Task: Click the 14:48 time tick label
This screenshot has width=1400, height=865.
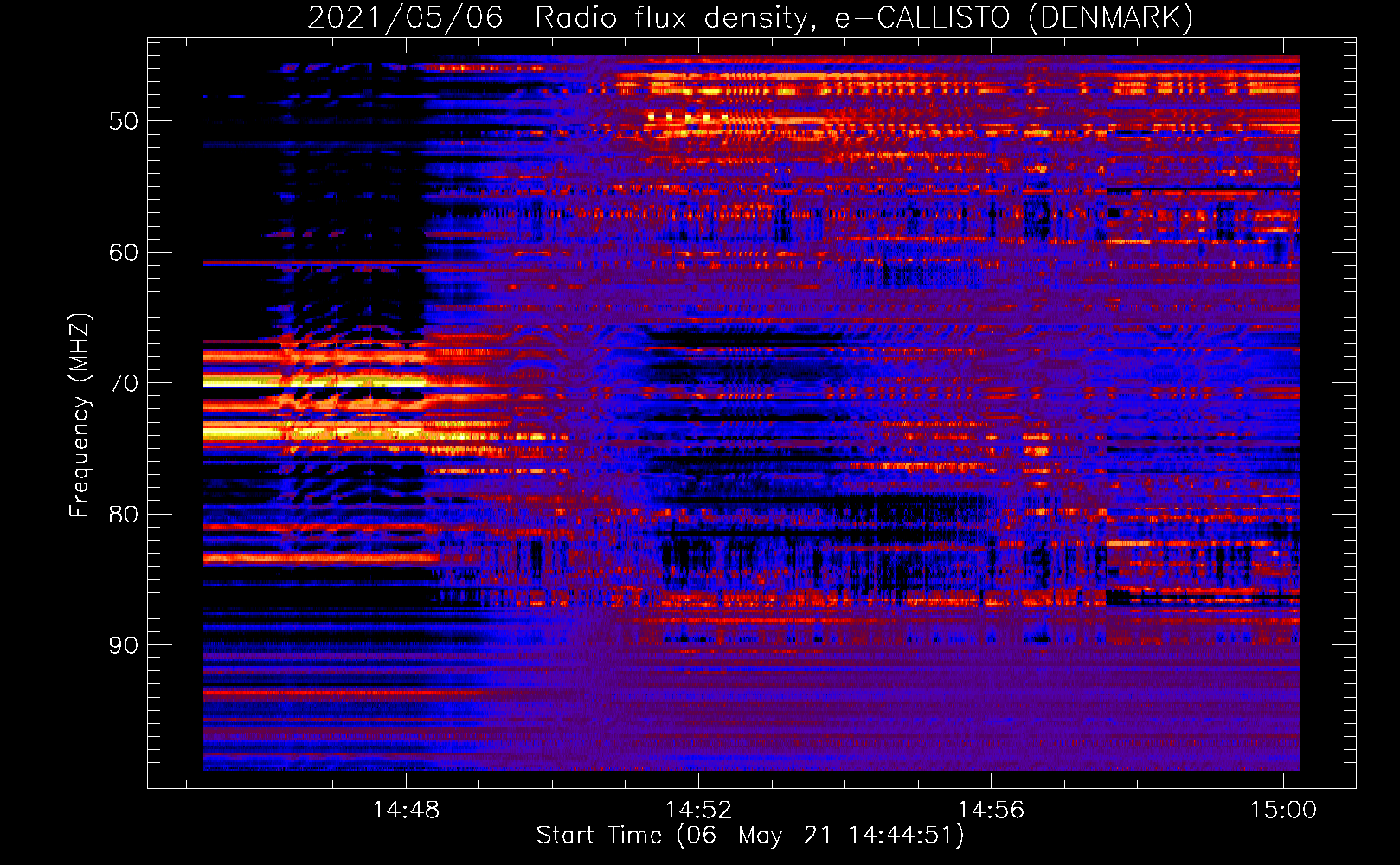Action: coord(406,810)
